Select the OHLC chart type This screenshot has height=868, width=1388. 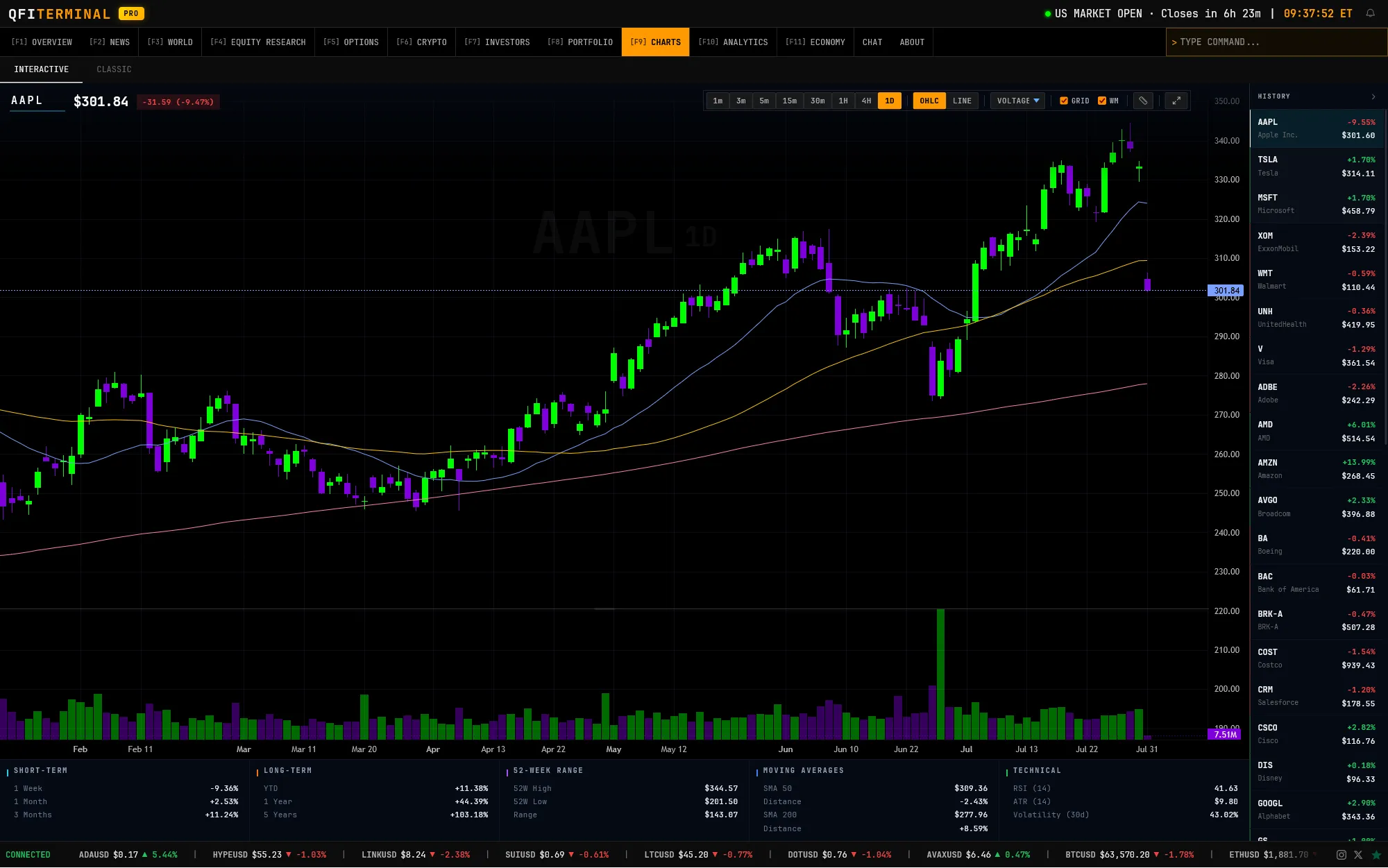coord(929,101)
